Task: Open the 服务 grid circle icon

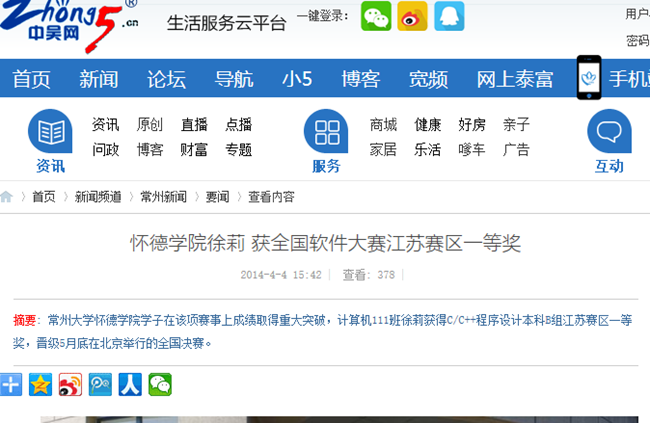Action: 325,132
